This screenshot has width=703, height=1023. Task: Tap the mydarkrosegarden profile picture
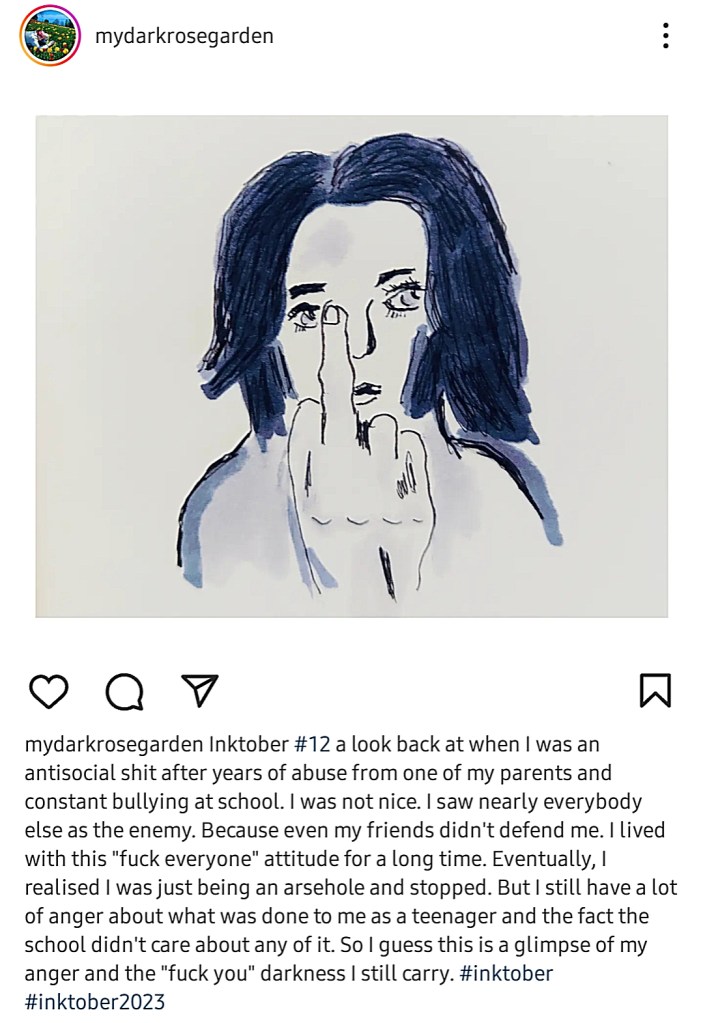[x=50, y=35]
